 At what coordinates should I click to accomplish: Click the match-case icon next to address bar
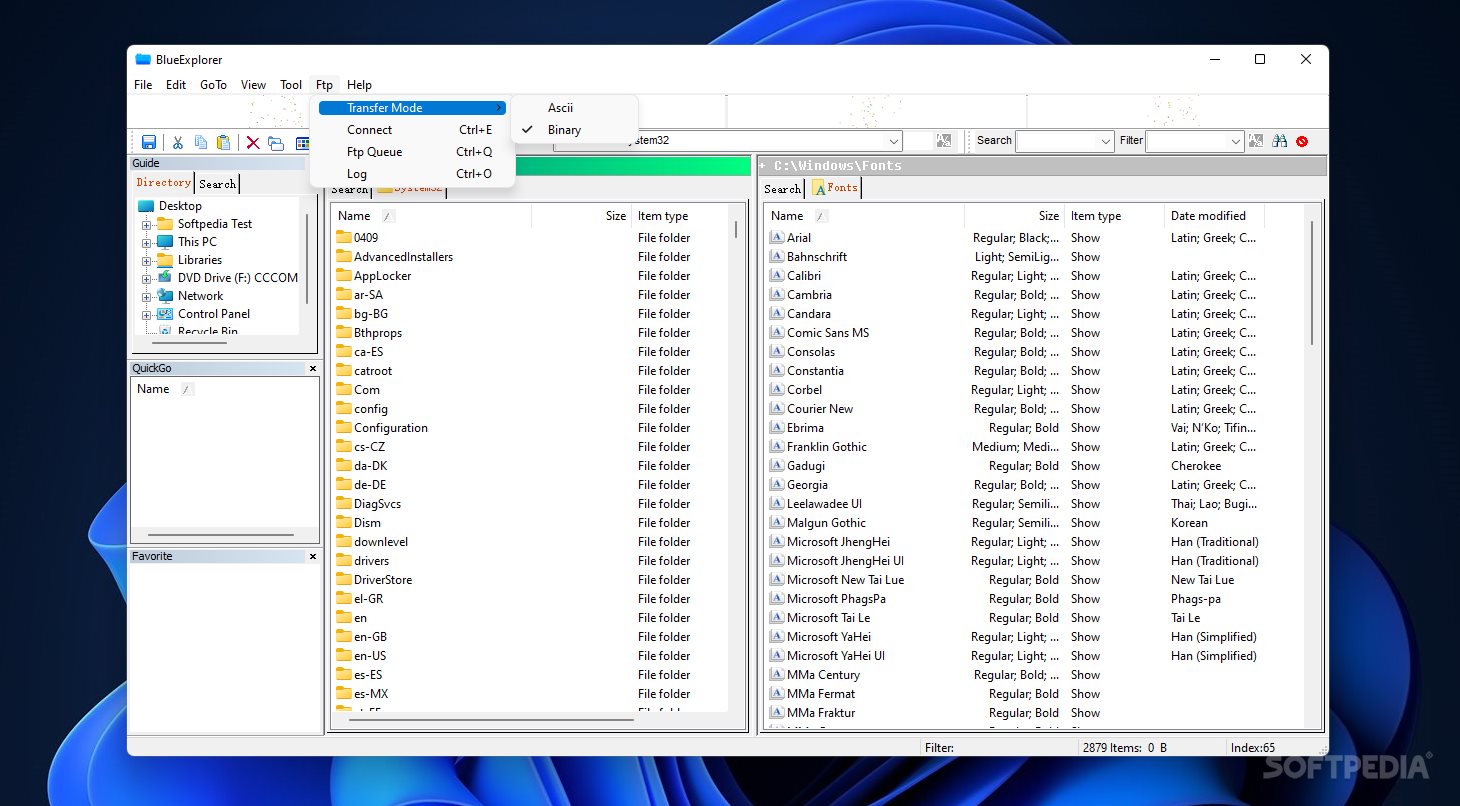tap(943, 141)
